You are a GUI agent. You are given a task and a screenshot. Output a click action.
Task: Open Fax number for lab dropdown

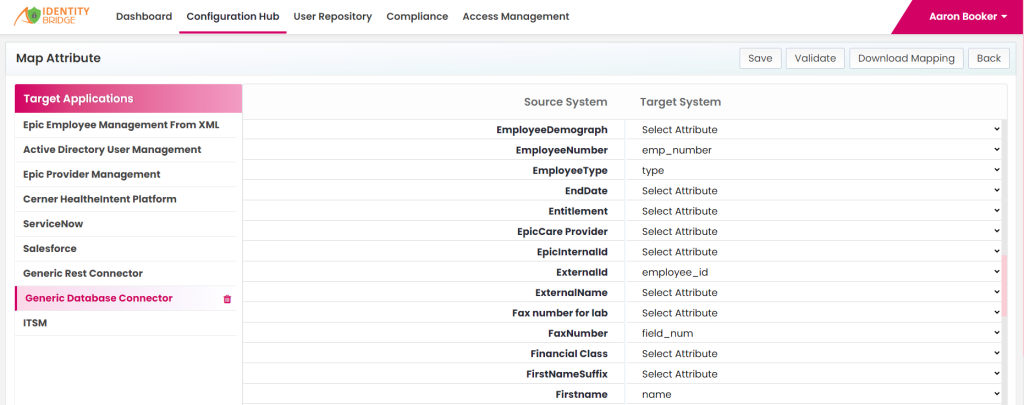click(816, 313)
